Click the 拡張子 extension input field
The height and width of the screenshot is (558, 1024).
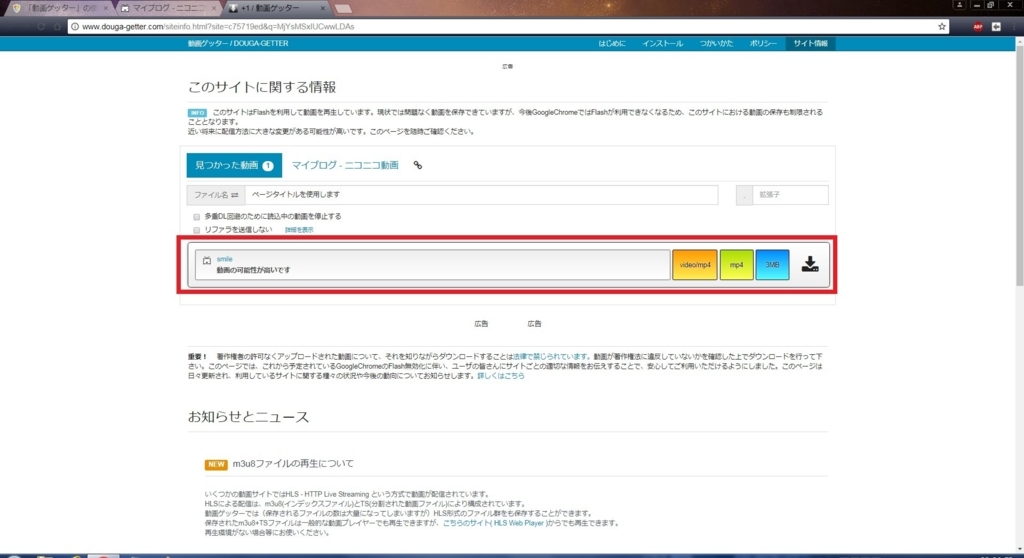(790, 195)
